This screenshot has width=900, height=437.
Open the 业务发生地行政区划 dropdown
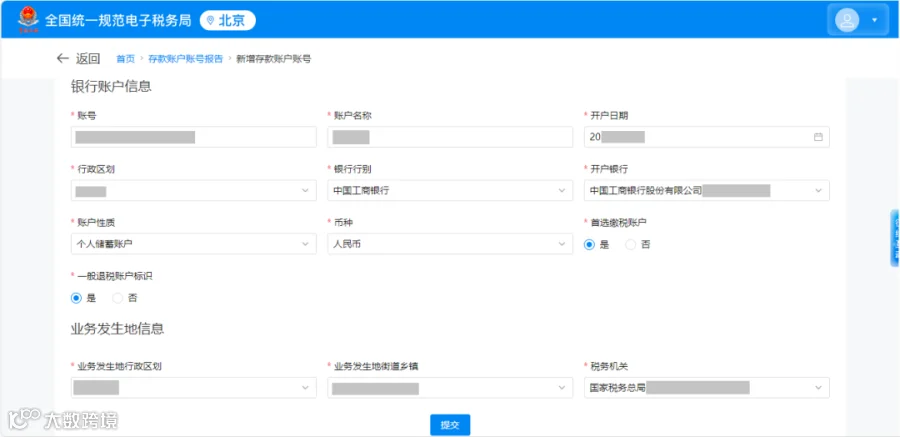[x=193, y=388]
